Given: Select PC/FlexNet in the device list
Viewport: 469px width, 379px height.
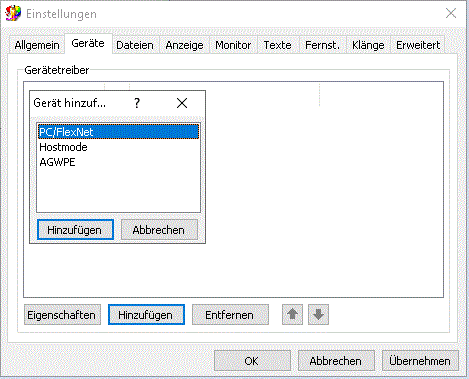Looking at the screenshot, I should point(118,132).
